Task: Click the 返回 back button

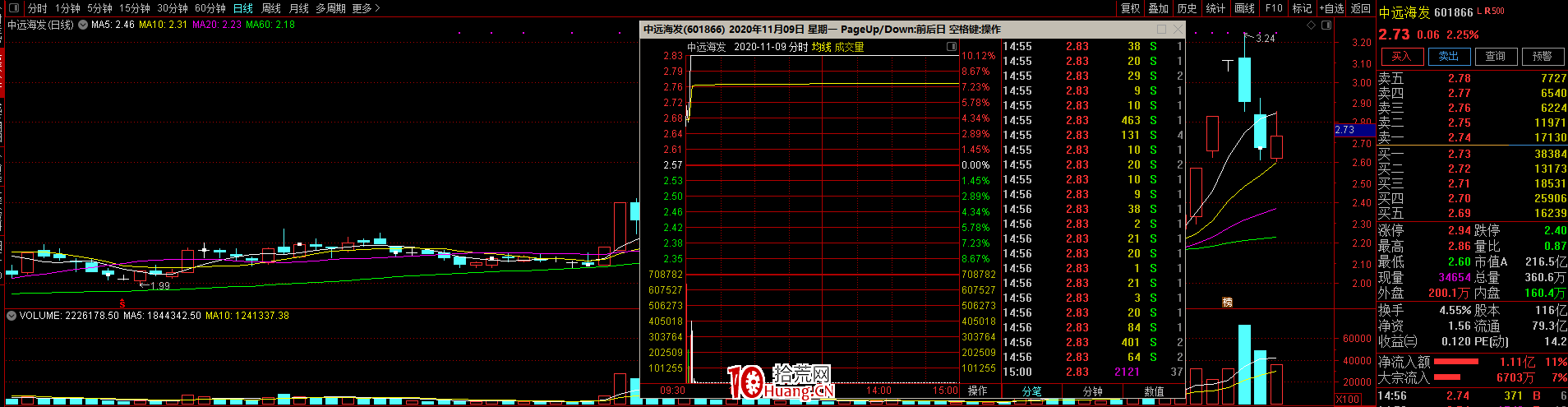Action: pyautogui.click(x=1361, y=8)
